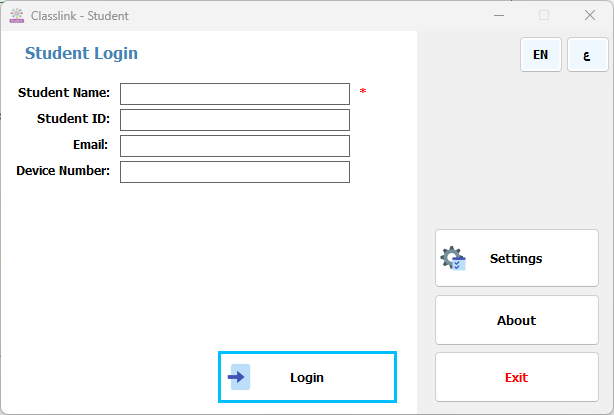Click the Device Number label
The image size is (614, 415).
pyautogui.click(x=63, y=171)
